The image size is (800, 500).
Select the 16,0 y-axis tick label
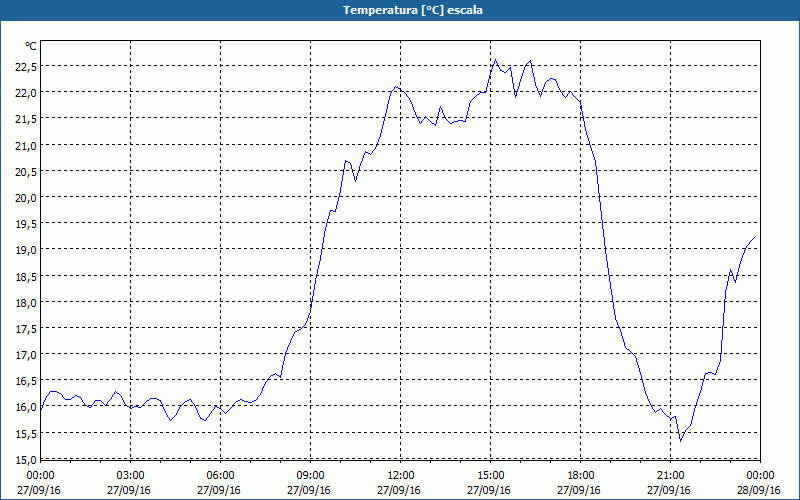[25, 407]
